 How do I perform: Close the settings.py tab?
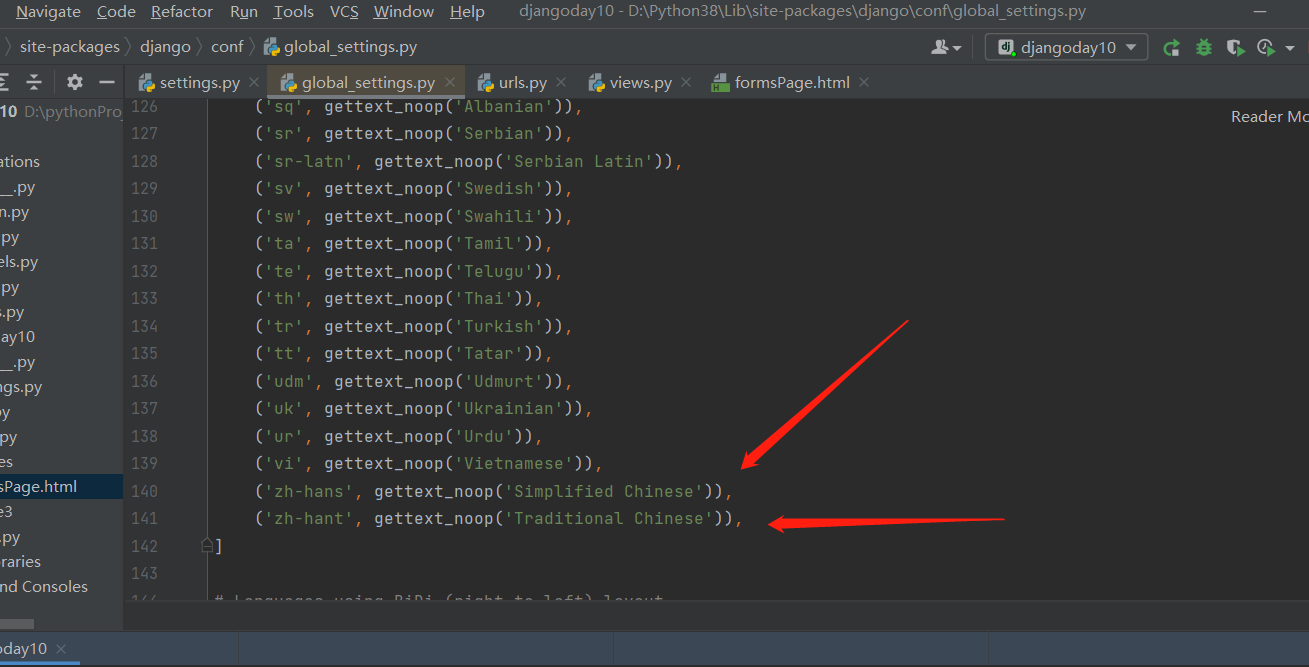coord(253,83)
